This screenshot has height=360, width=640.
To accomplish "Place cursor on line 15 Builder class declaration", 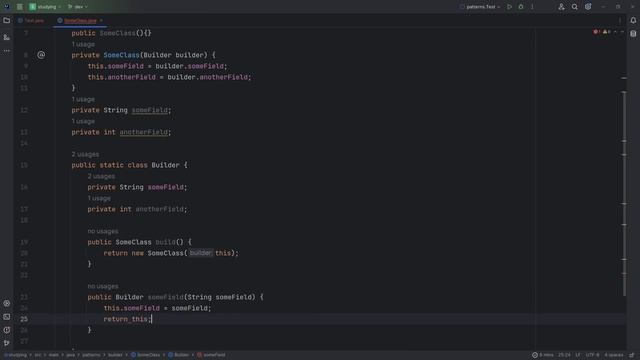I will coord(129,165).
